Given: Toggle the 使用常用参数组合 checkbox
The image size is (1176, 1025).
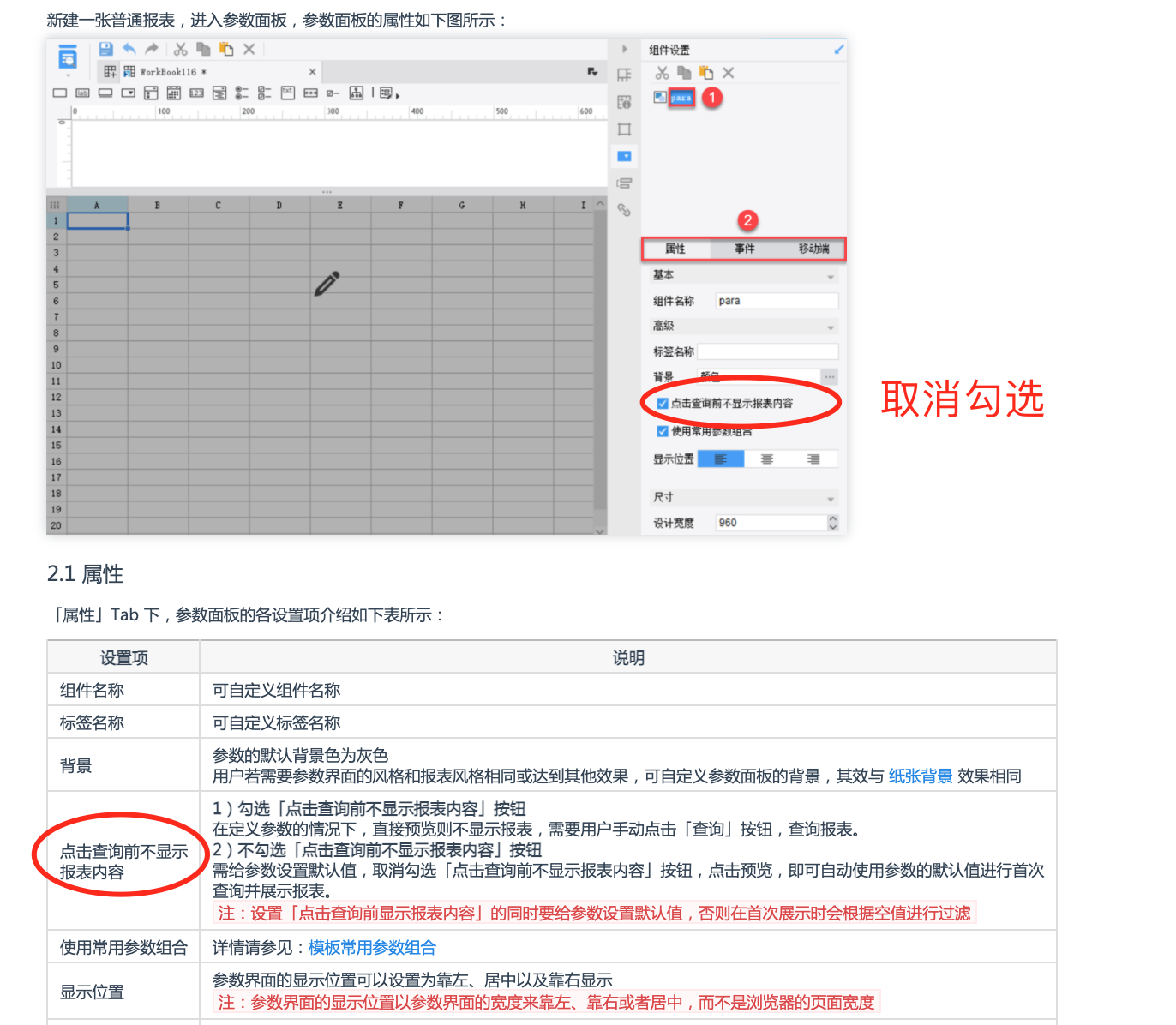Looking at the screenshot, I should [x=663, y=431].
